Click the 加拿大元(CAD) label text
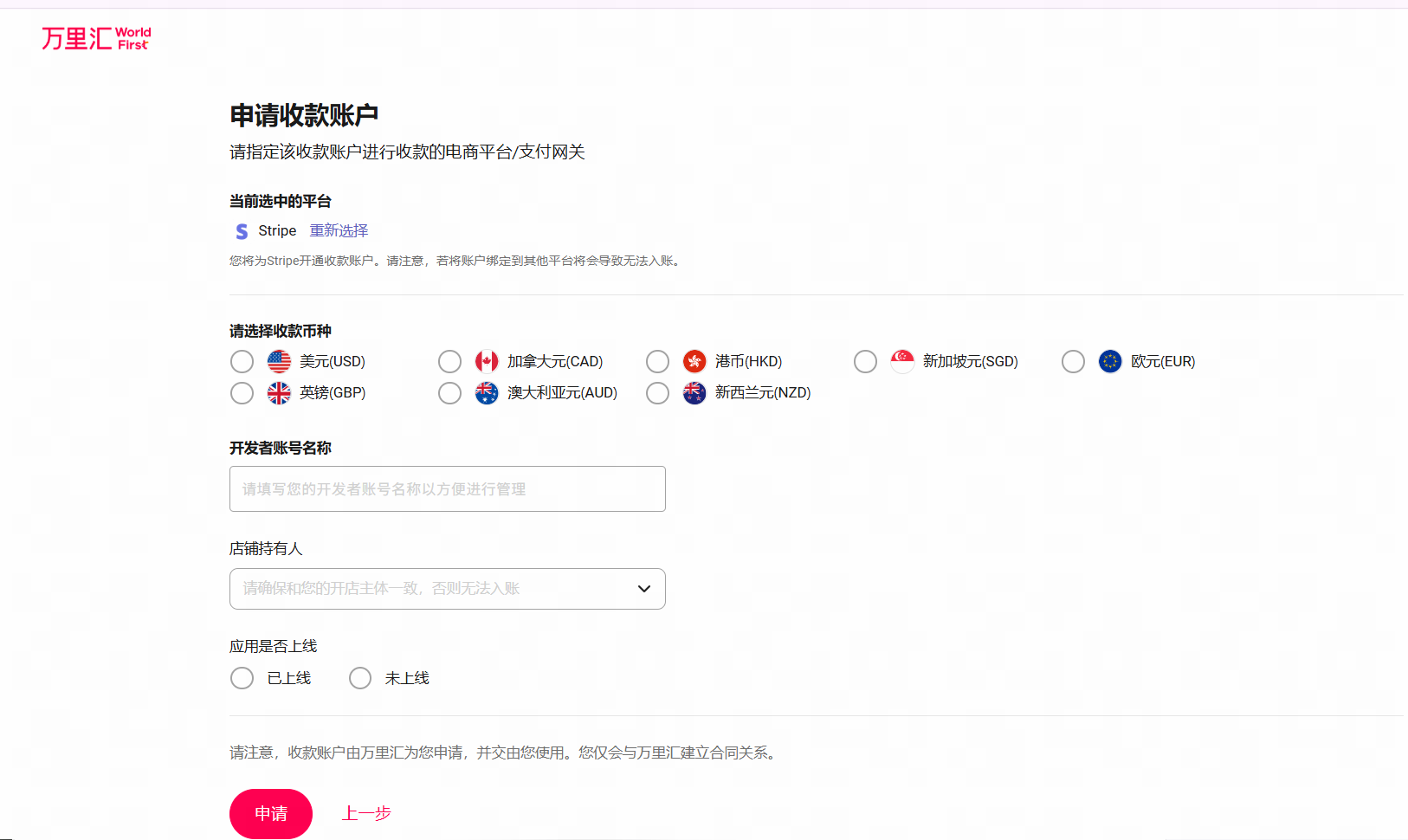1408x840 pixels. 555,361
